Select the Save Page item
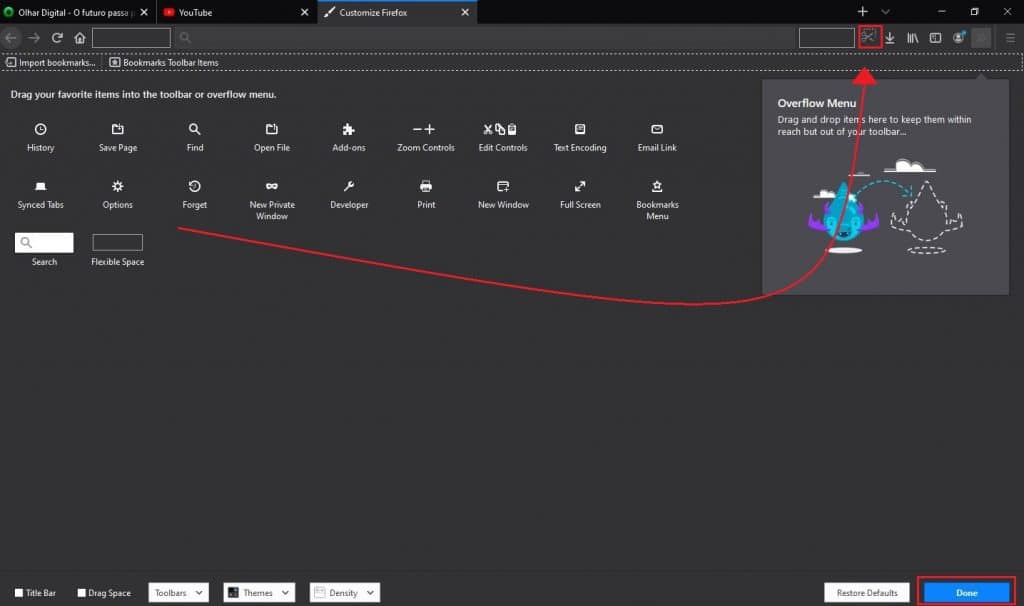 pos(118,137)
